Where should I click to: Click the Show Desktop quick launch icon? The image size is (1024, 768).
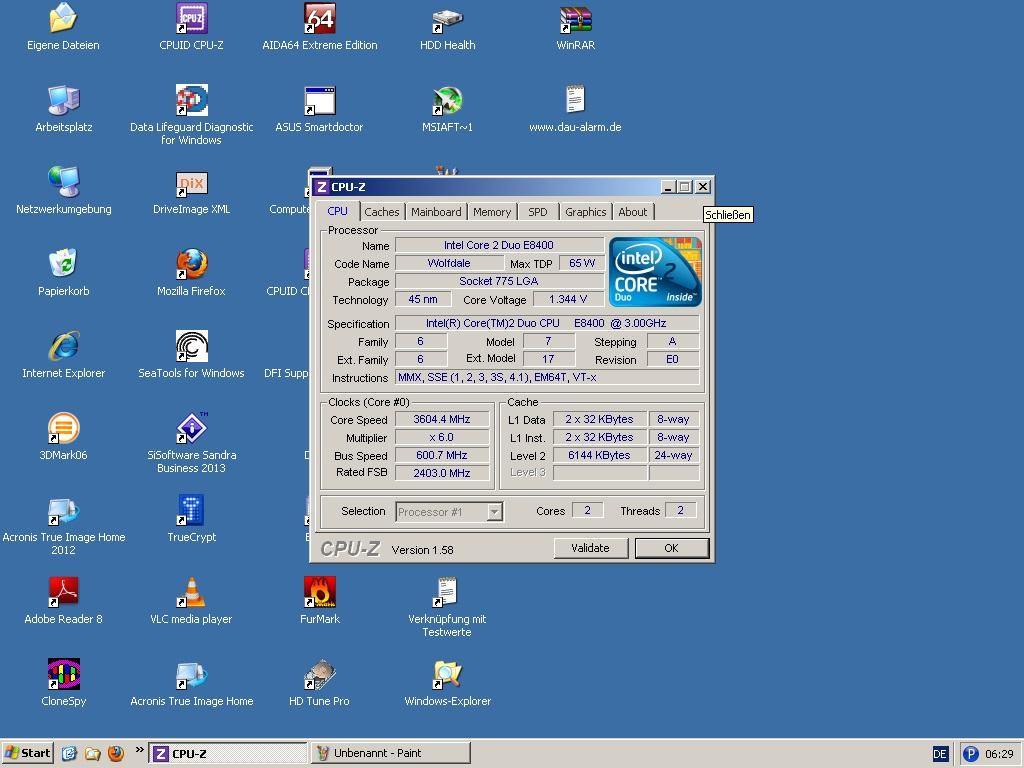click(69, 754)
